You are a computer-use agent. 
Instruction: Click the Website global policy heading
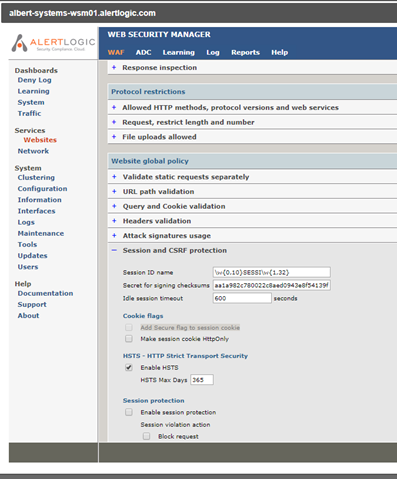coord(150,161)
